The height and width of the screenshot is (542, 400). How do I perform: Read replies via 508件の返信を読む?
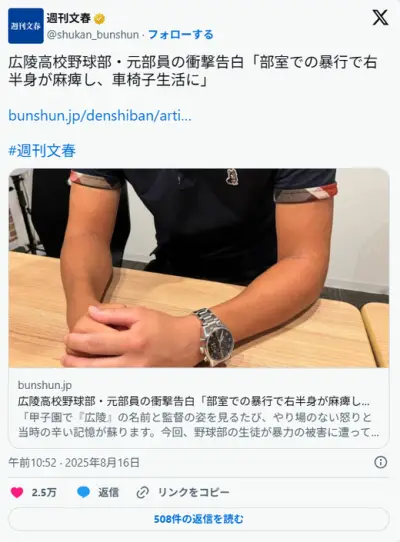click(x=199, y=519)
